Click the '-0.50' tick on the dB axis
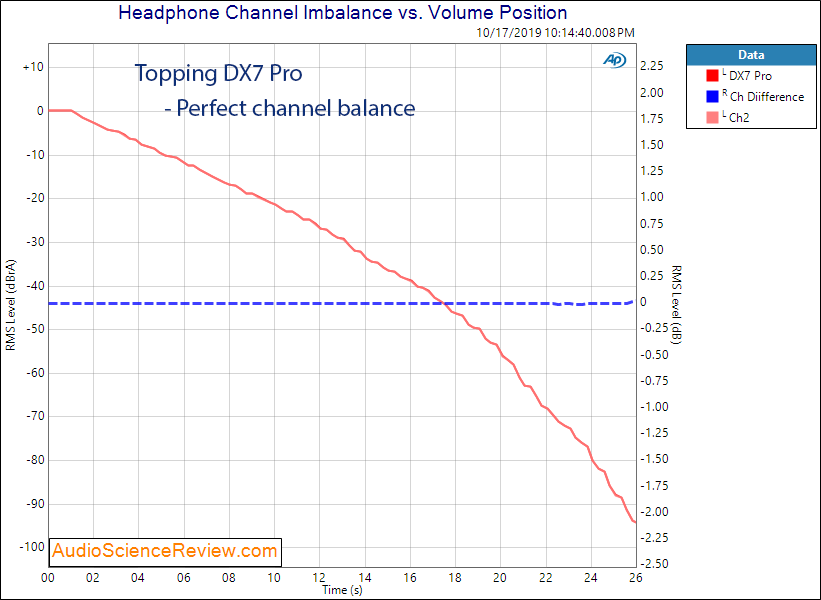Image resolution: width=821 pixels, height=600 pixels. pyautogui.click(x=654, y=355)
